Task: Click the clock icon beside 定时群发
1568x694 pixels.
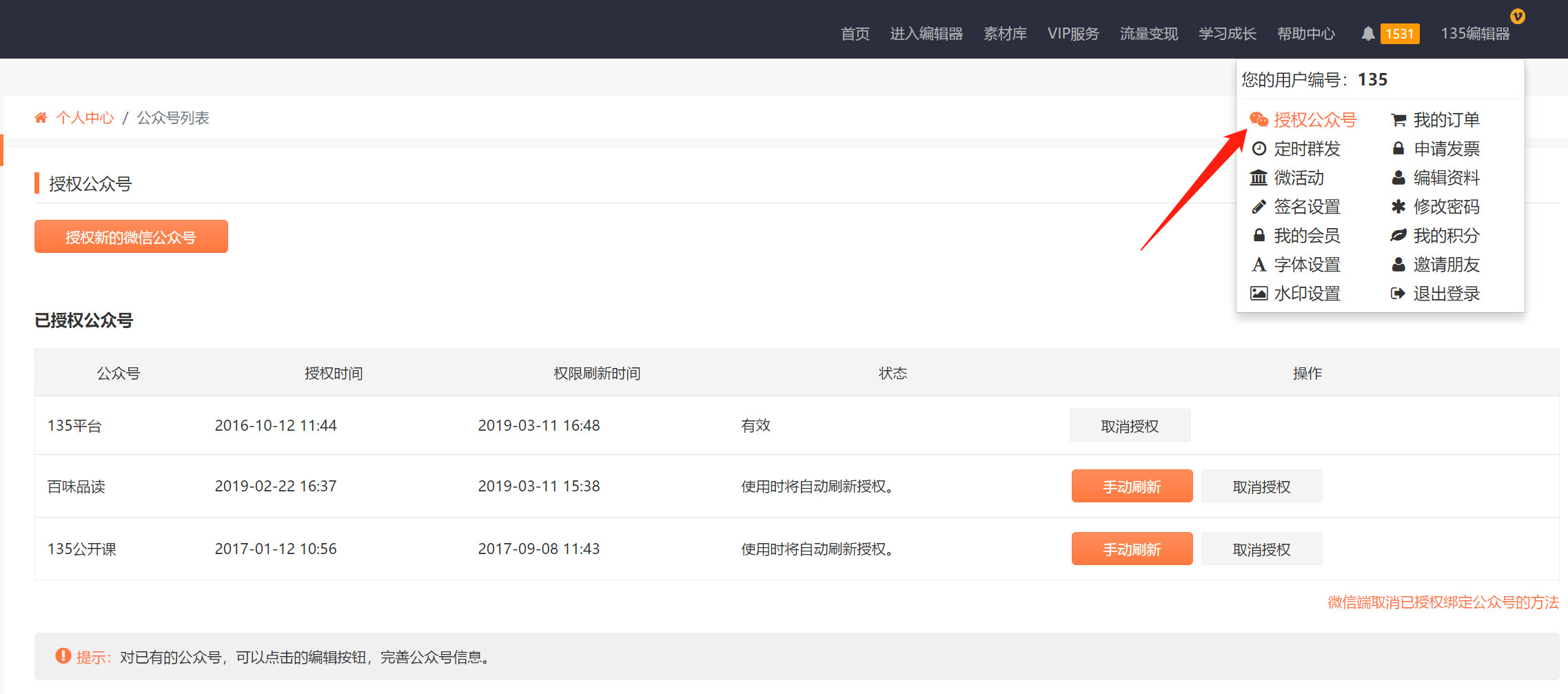Action: coord(1259,148)
